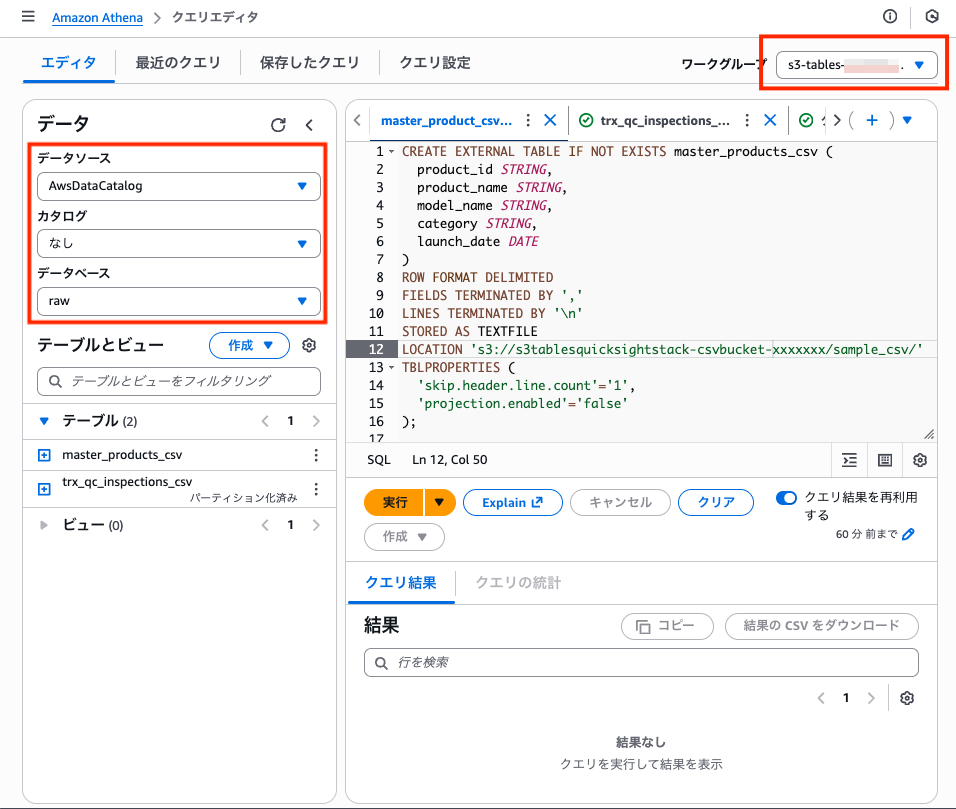Screen dimensions: 956x809
Task: Format the SQL query using the indent icon
Action: [849, 459]
